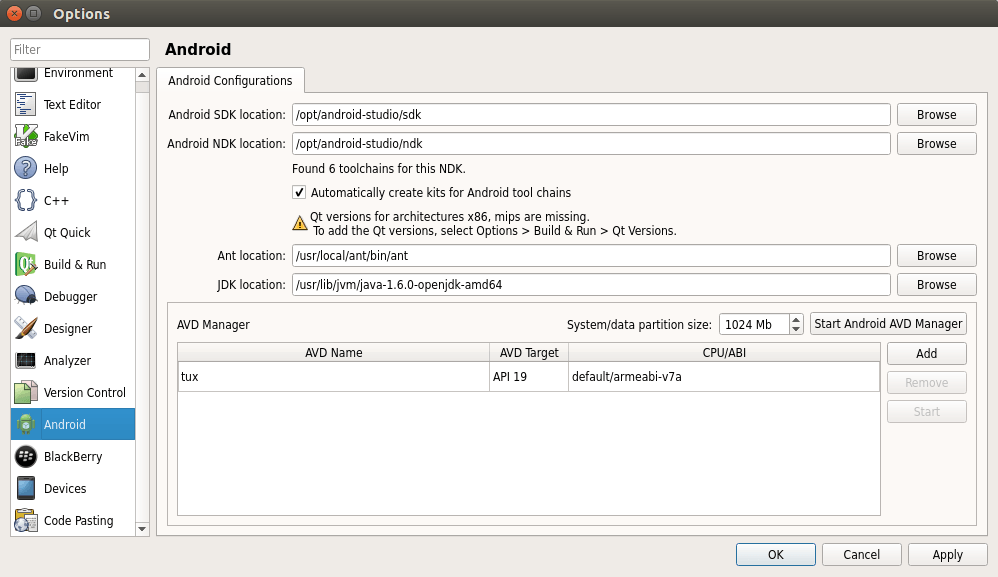Open the BlackBerry category icon
Viewport: 998px width, 577px height.
tap(26, 456)
